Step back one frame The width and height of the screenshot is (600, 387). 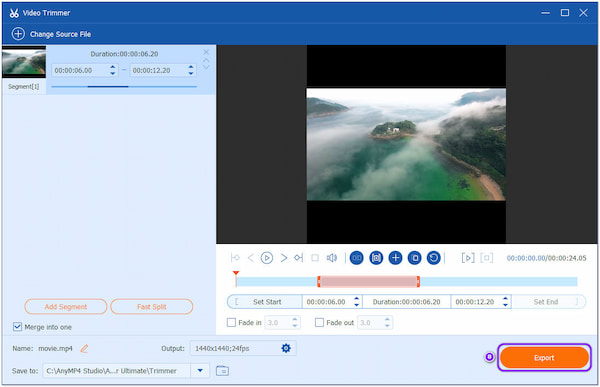click(x=251, y=258)
